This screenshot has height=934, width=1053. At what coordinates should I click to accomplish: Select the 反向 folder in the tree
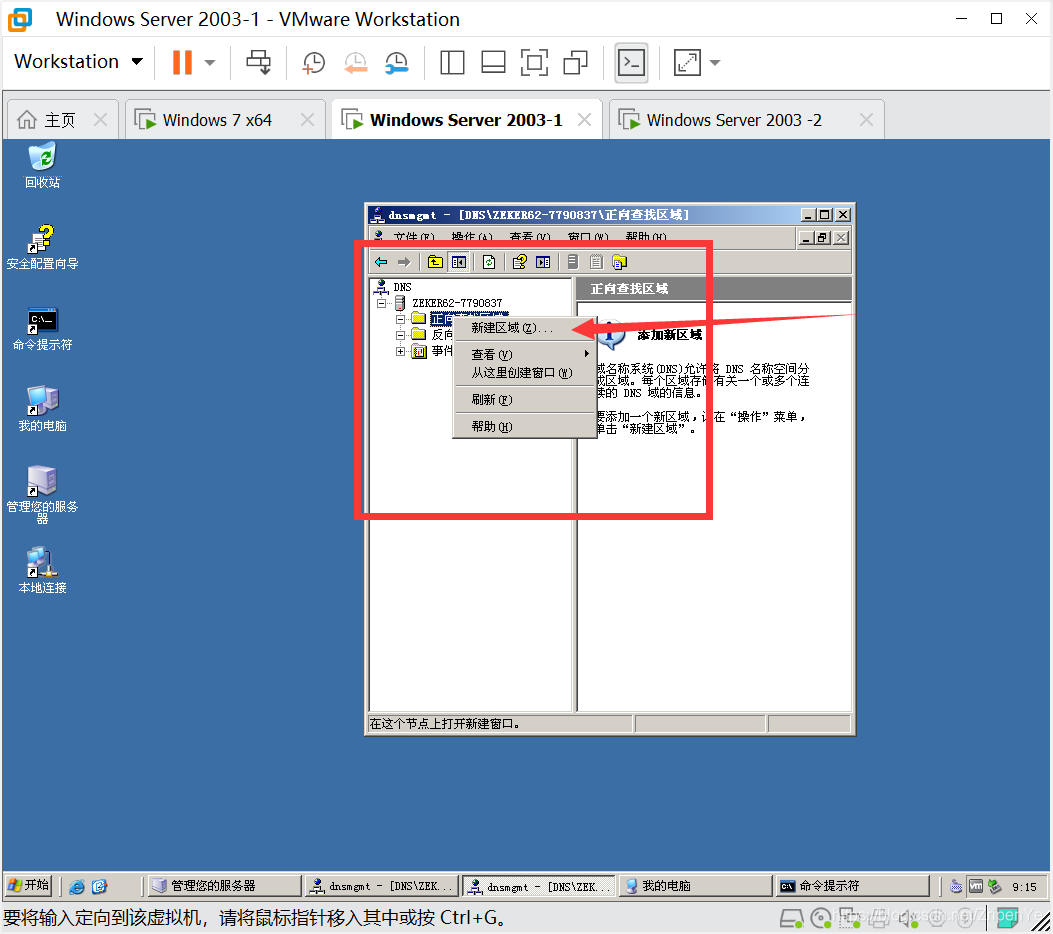(442, 334)
